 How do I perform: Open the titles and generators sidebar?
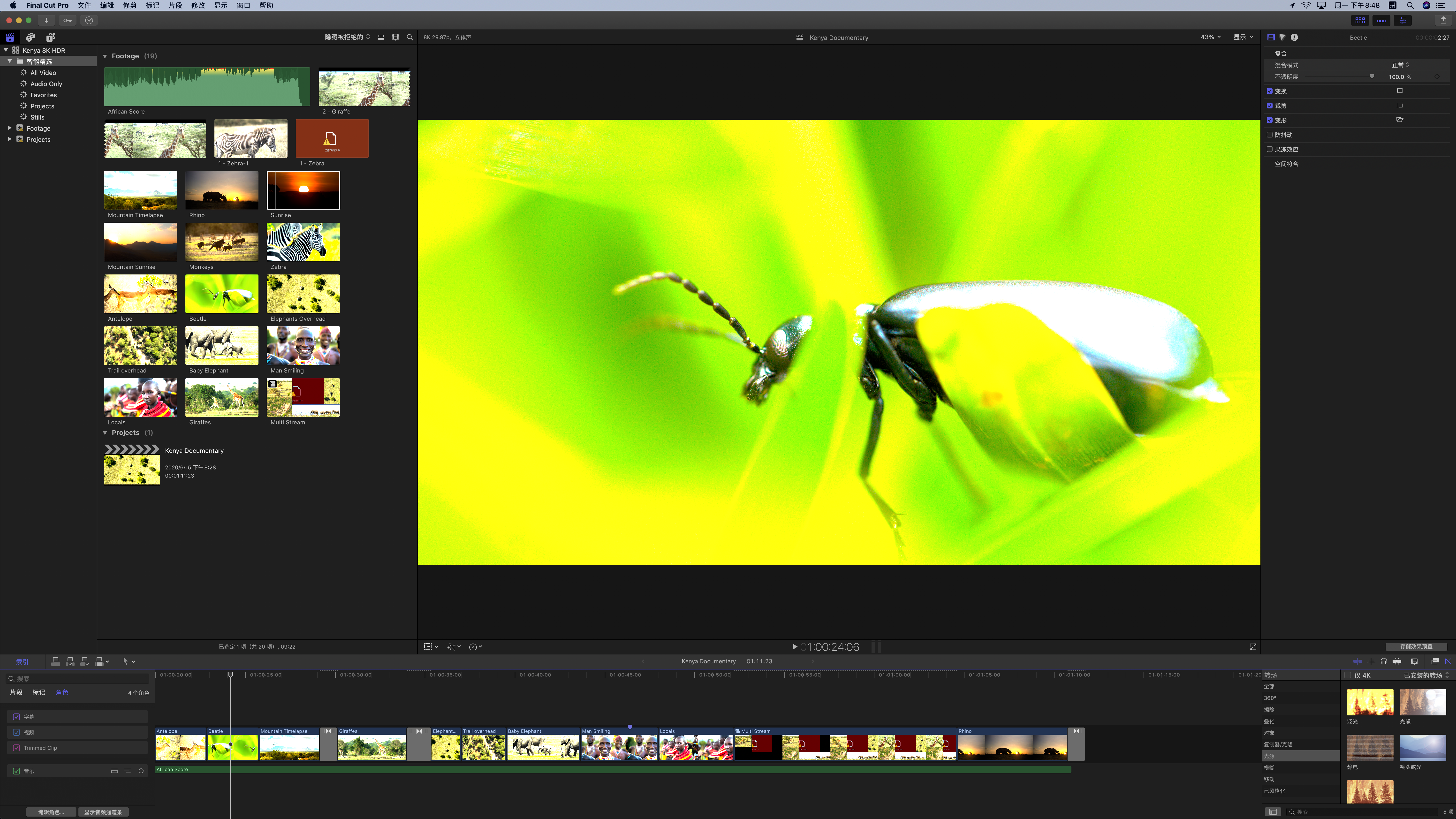point(51,37)
